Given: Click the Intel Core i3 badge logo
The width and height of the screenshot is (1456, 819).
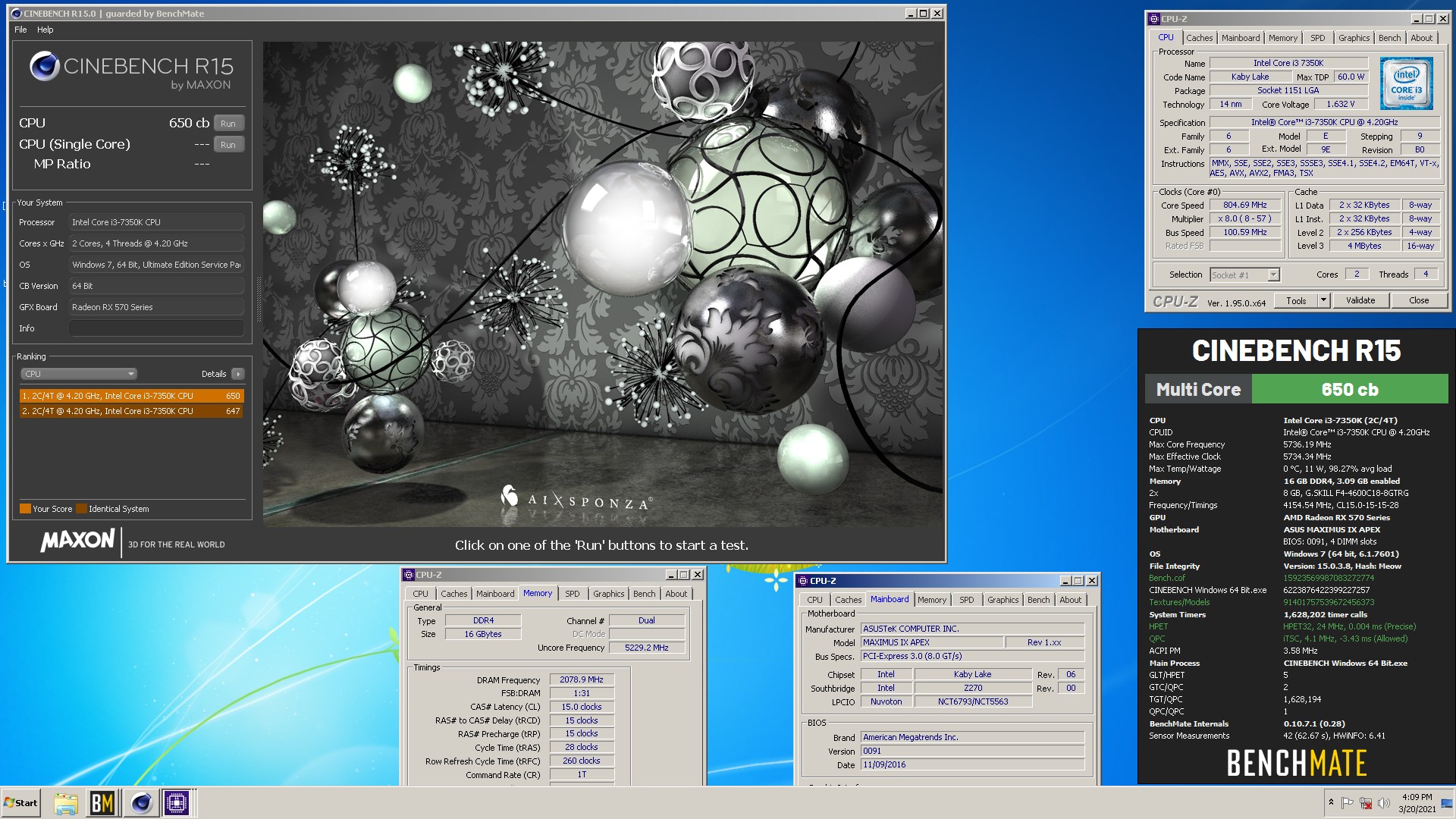Looking at the screenshot, I should point(1406,83).
